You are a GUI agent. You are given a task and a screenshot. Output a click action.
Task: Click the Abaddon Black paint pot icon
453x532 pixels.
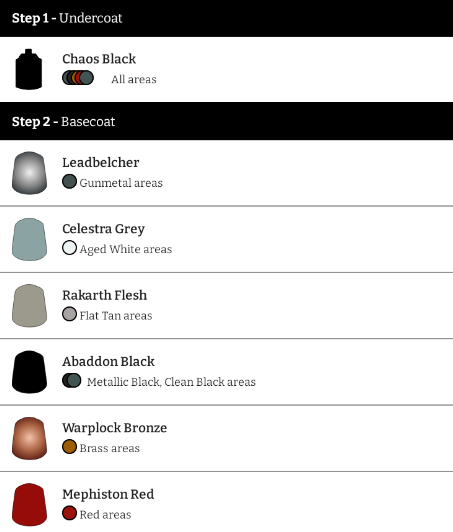click(30, 372)
